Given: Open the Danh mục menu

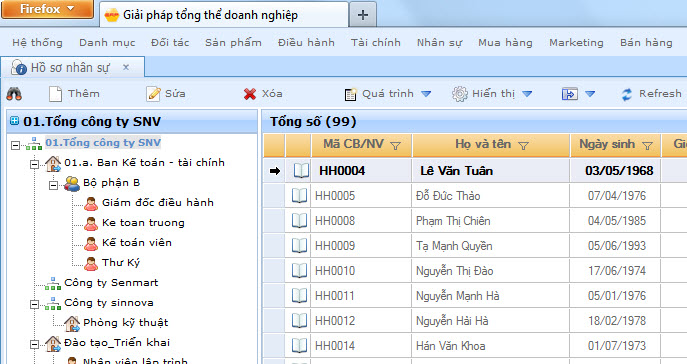Looking at the screenshot, I should tap(107, 42).
